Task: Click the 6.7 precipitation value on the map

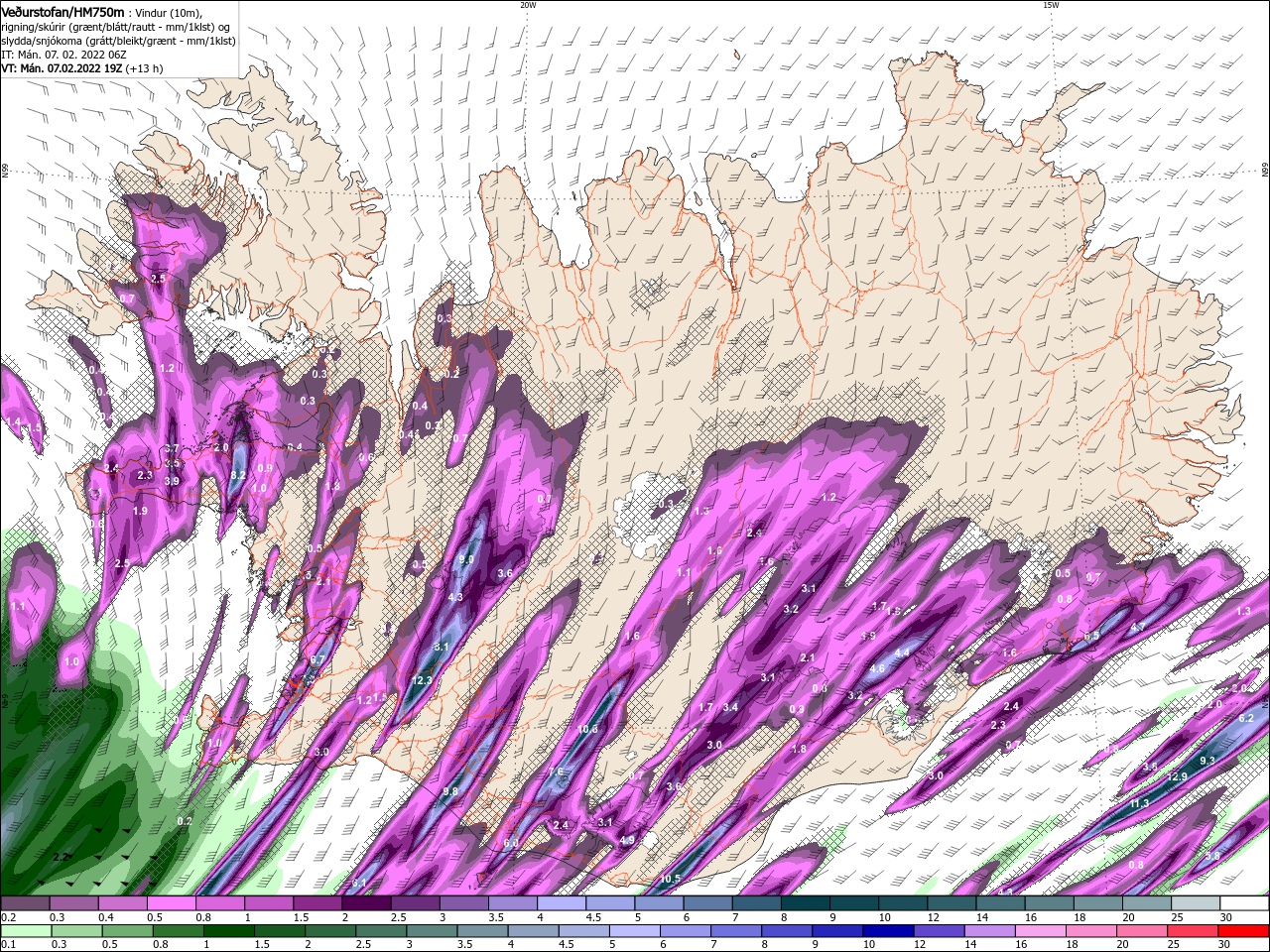Action: tap(317, 659)
